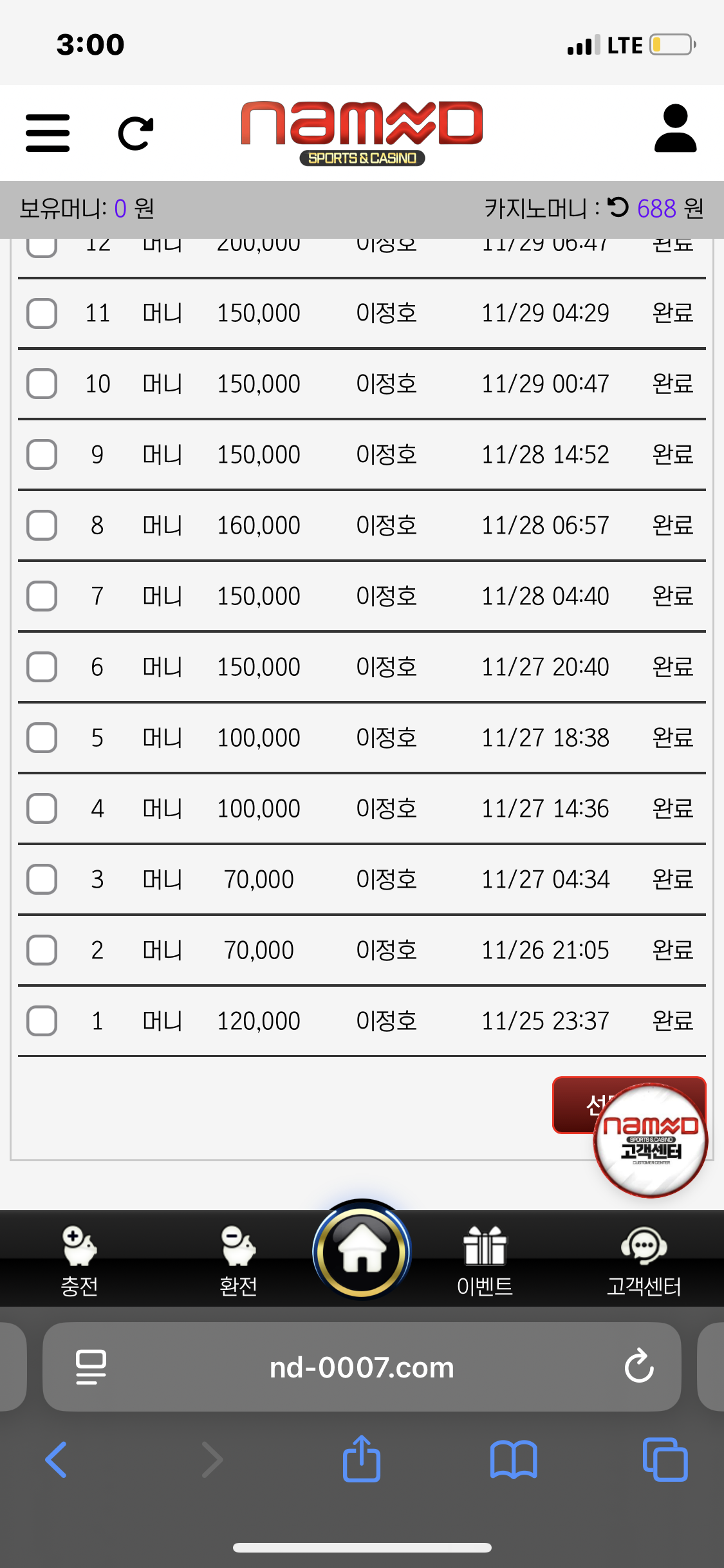724x1568 pixels.
Task: Open Safari share sheet
Action: point(362,1459)
